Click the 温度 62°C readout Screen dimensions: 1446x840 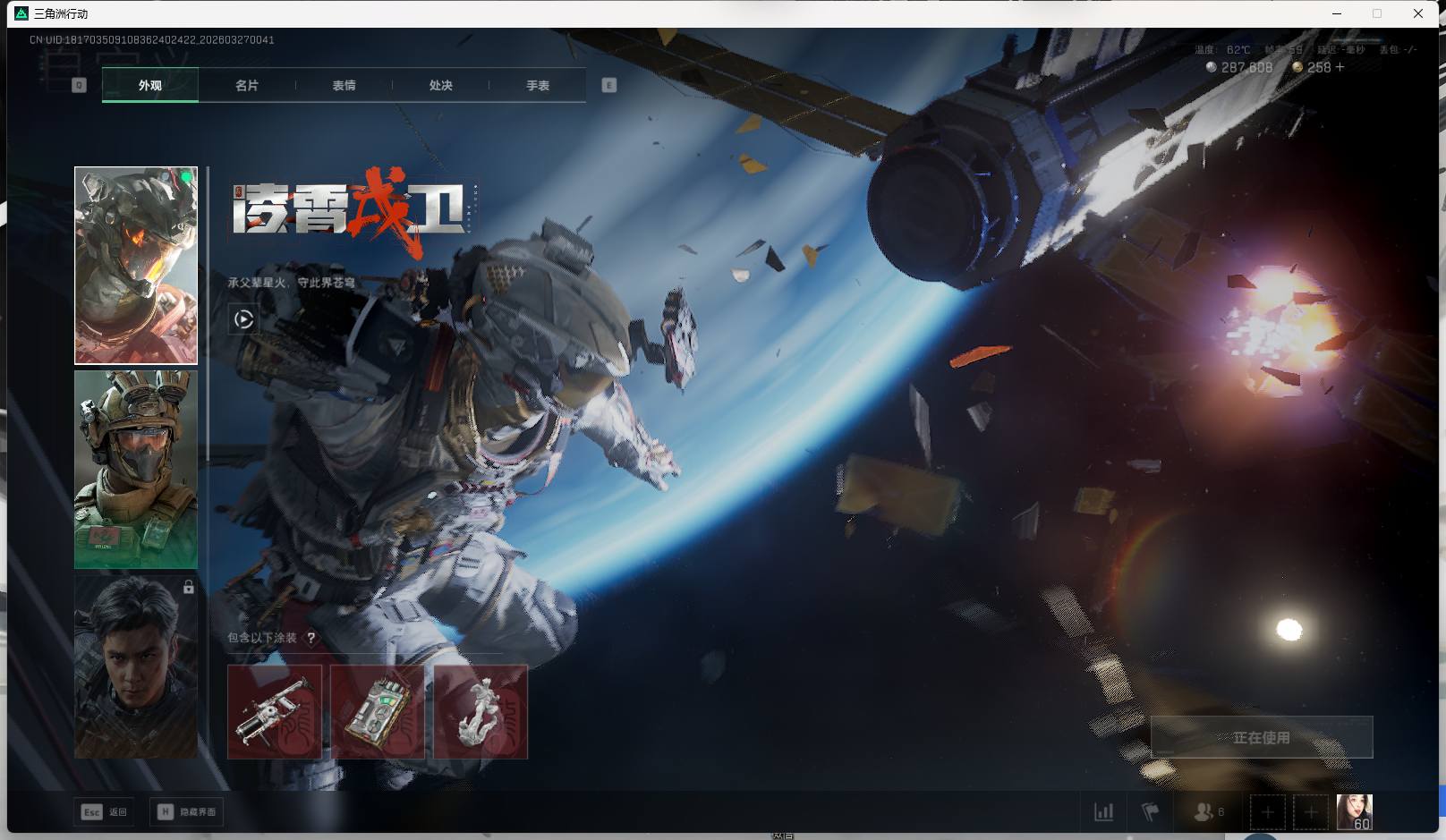(x=1222, y=50)
